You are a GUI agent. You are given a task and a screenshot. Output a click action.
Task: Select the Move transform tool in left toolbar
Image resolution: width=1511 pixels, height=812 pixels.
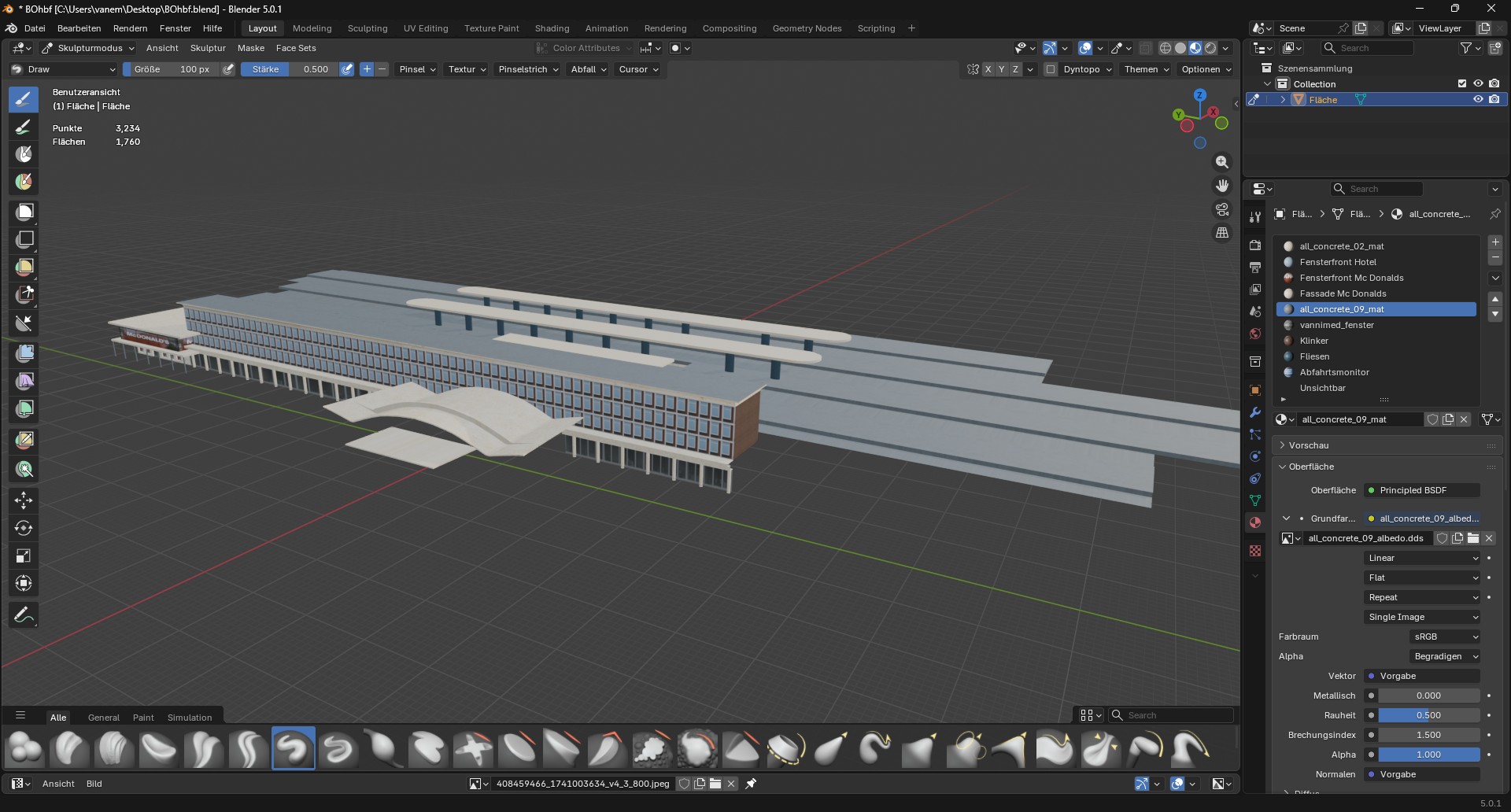point(24,500)
